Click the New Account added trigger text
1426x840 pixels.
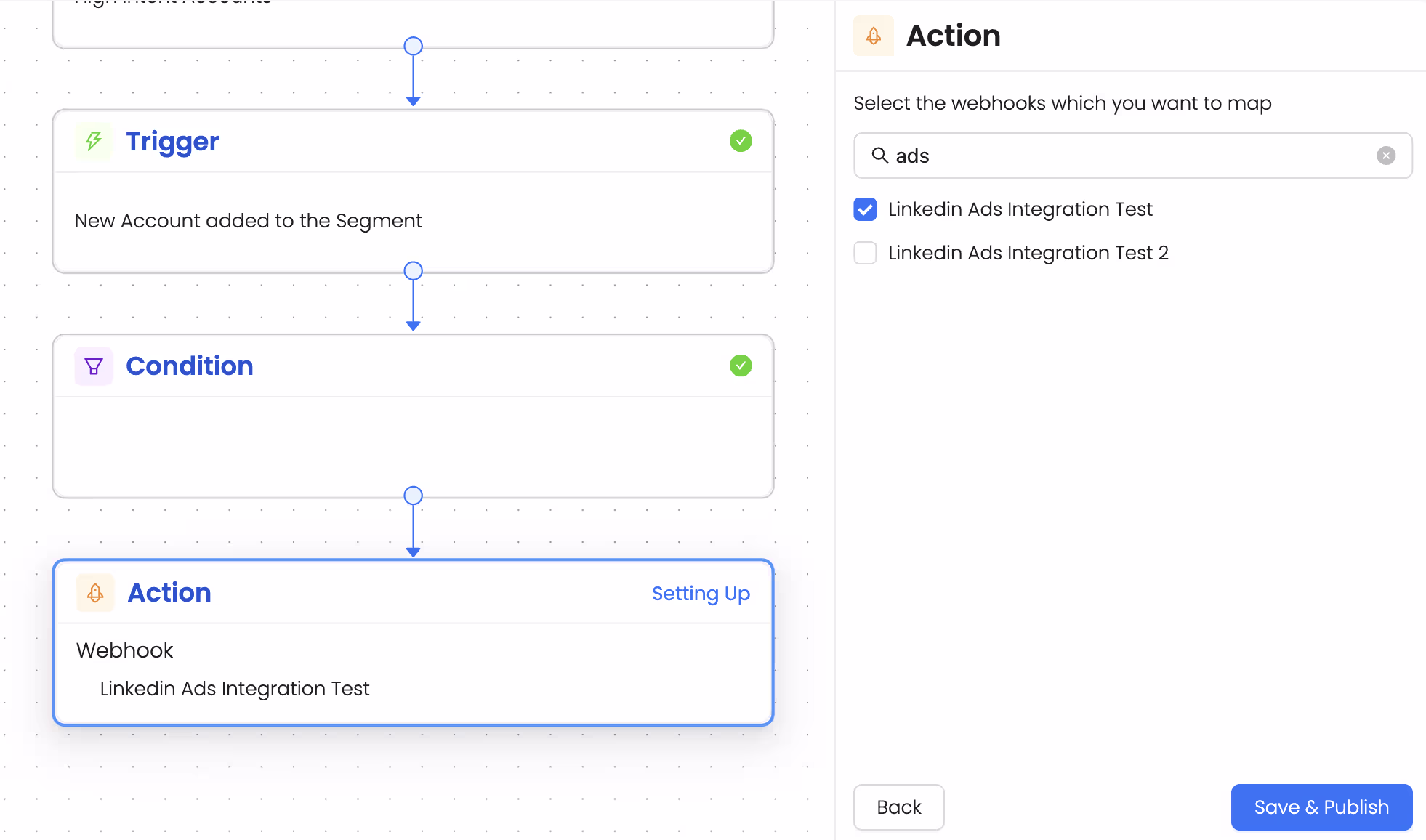click(x=248, y=221)
